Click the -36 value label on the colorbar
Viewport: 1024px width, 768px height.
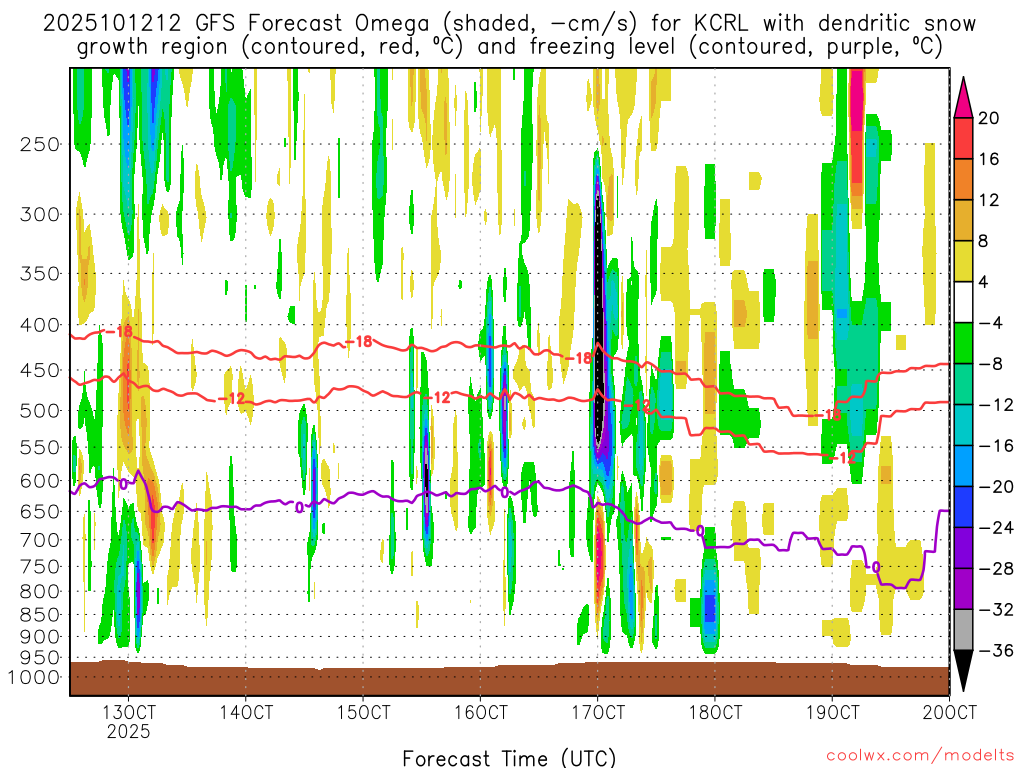tap(996, 650)
